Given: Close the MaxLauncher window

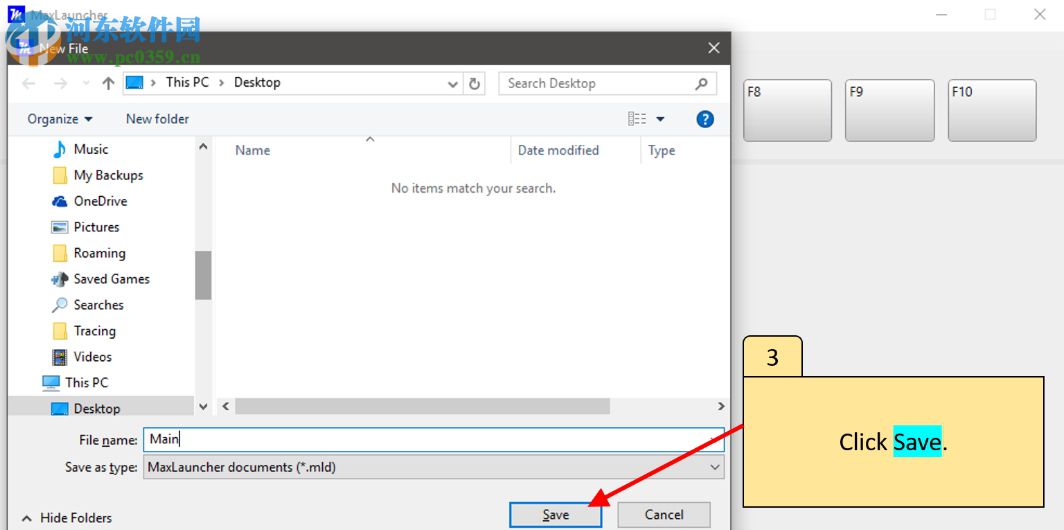Looking at the screenshot, I should pyautogui.click(x=1040, y=14).
